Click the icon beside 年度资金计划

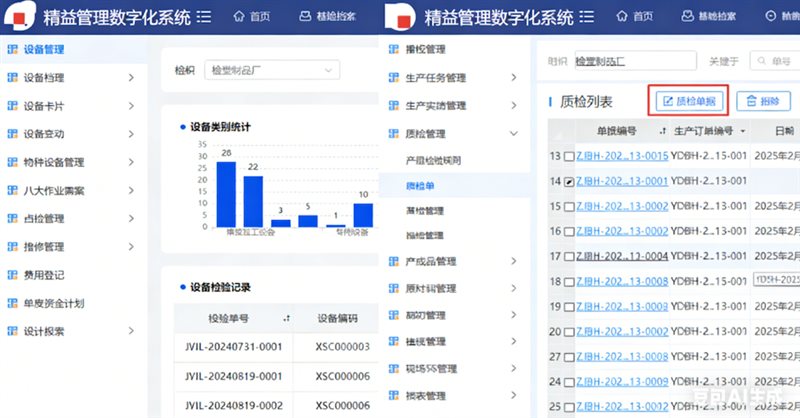[x=12, y=303]
